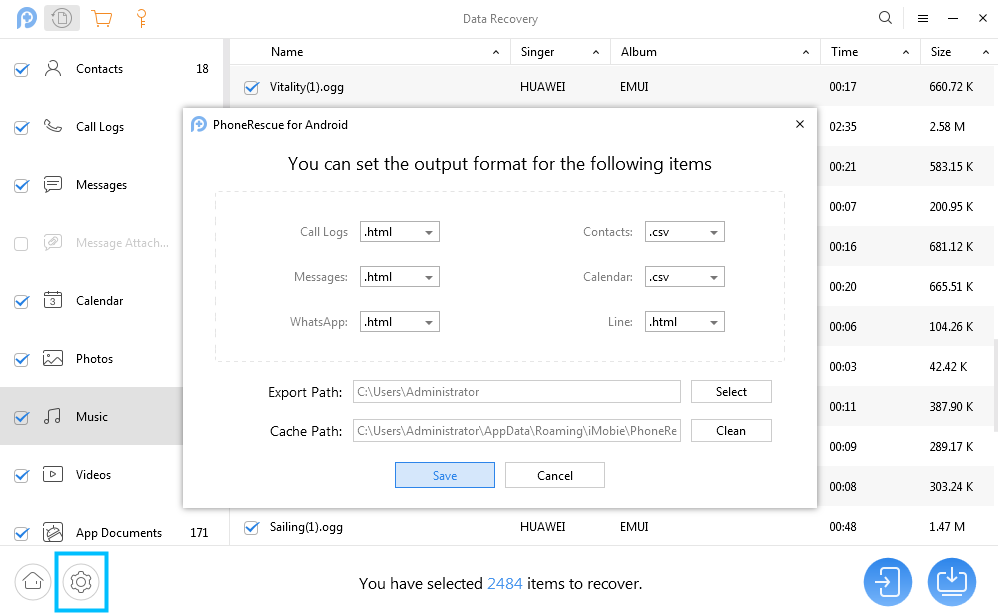Toggle the Photos checkbox
Image resolution: width=998 pixels, height=616 pixels.
[22, 360]
